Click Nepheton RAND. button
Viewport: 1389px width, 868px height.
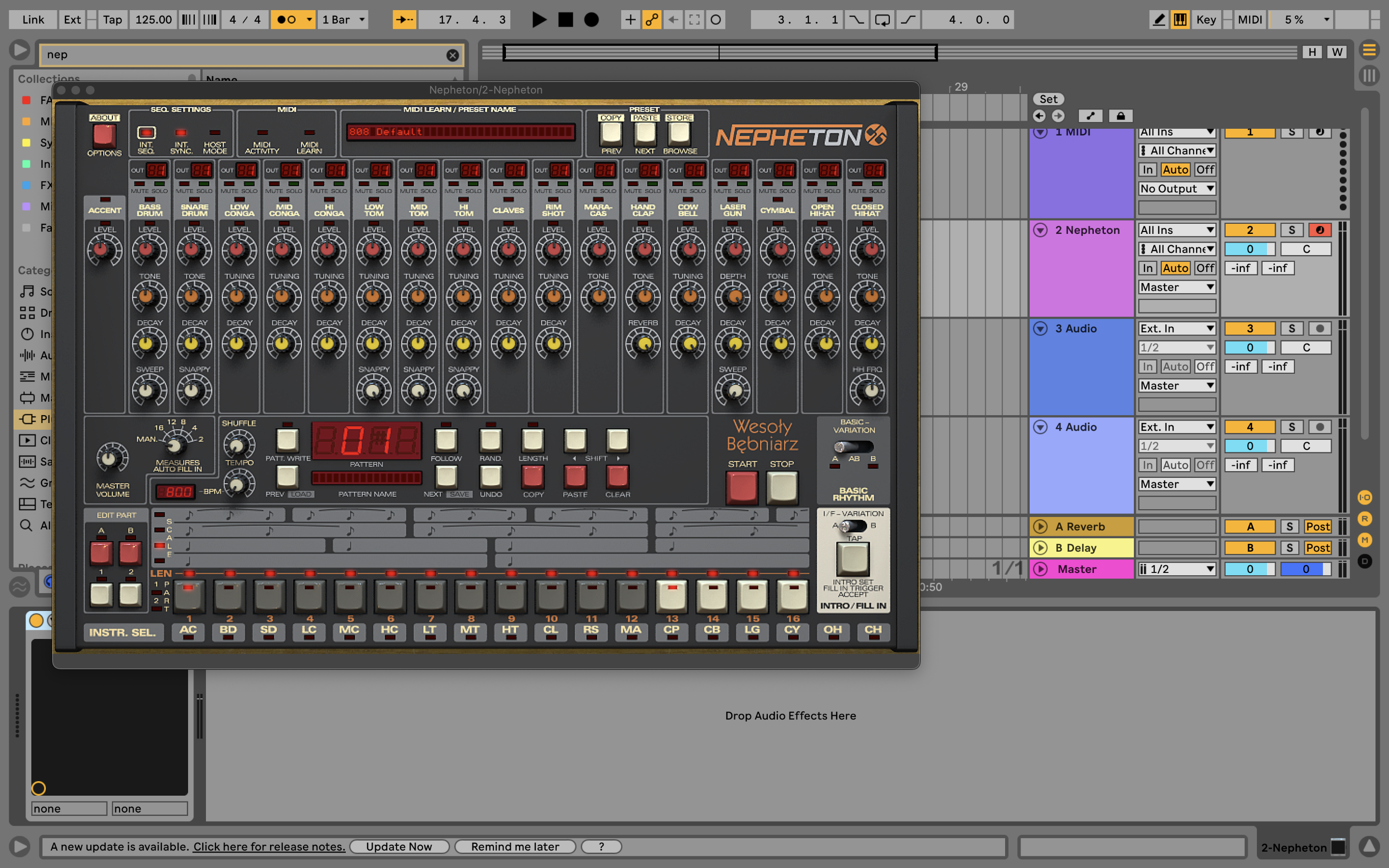point(491,440)
